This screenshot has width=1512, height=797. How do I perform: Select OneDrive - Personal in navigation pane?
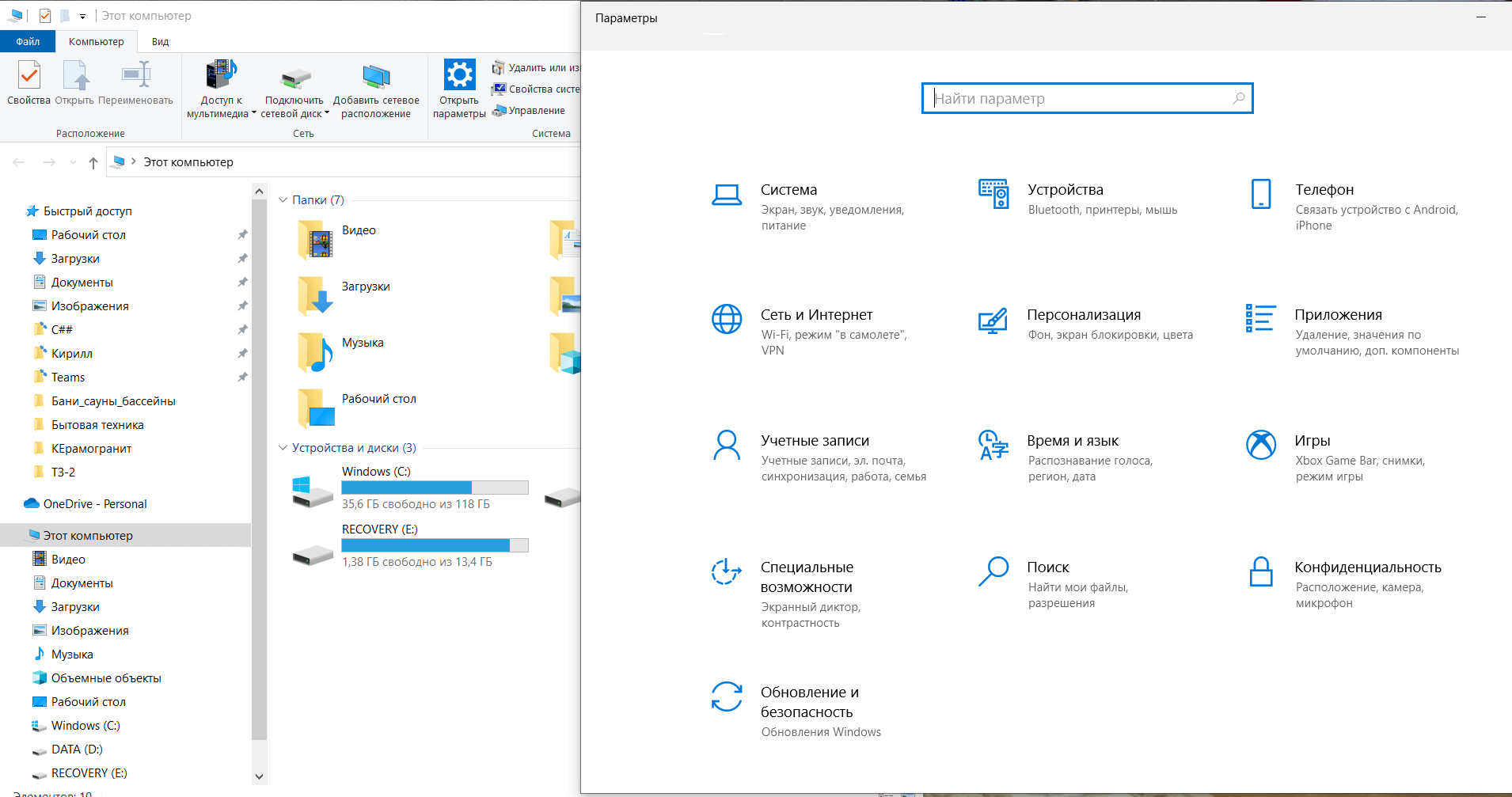[x=95, y=504]
